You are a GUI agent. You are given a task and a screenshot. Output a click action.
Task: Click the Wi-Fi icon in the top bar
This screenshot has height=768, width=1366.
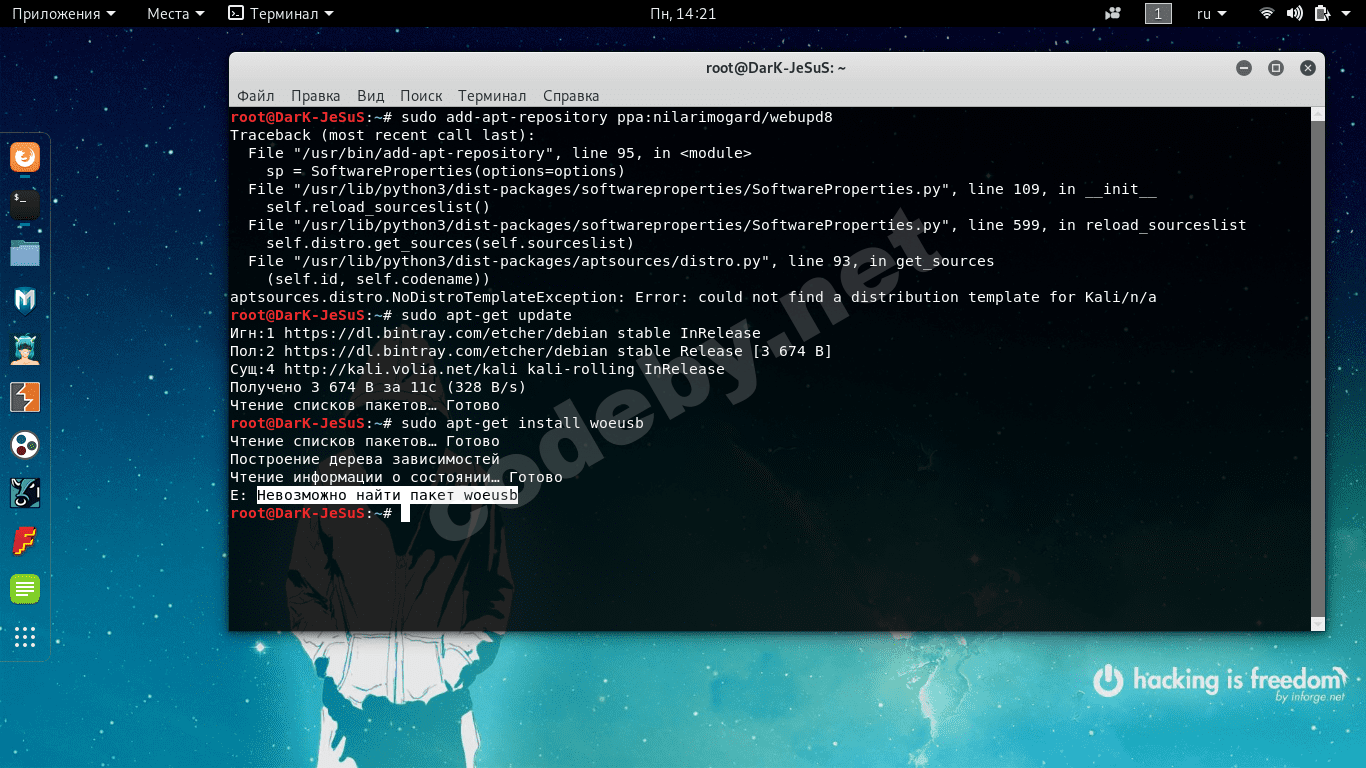point(1267,14)
